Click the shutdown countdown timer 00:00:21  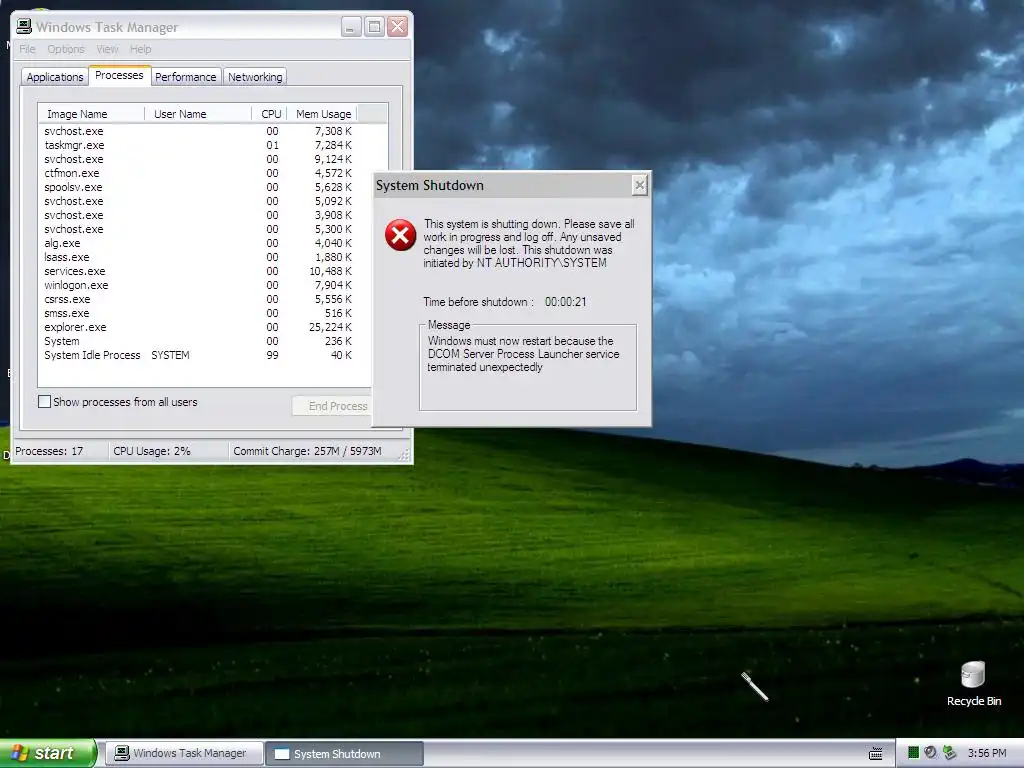[x=566, y=302]
